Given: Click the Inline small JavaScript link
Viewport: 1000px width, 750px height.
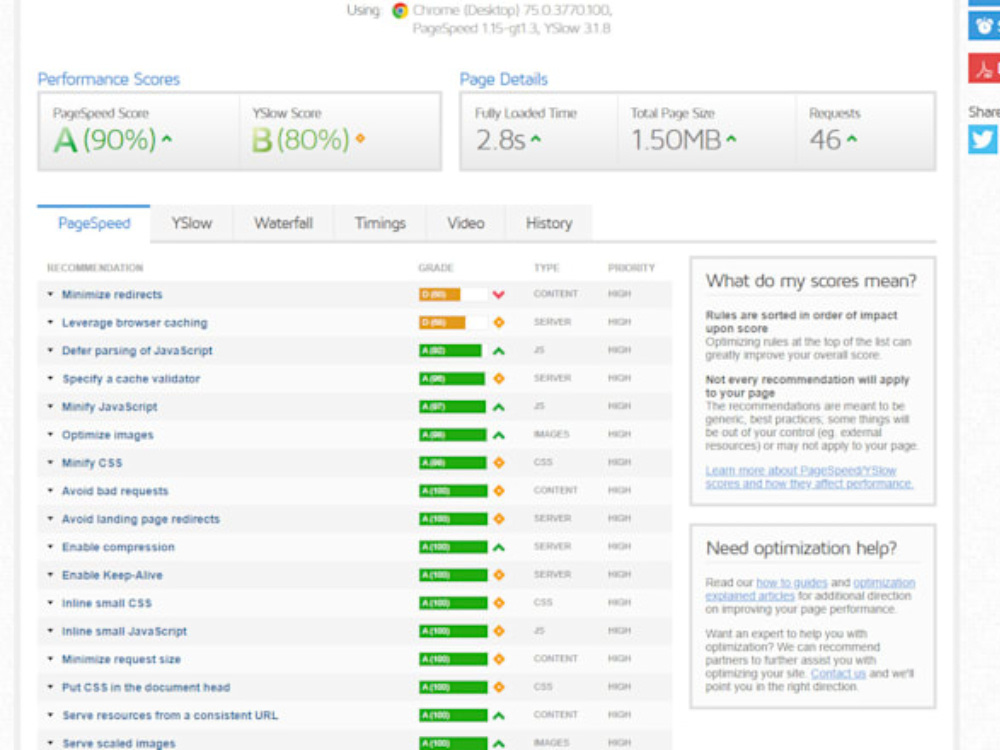Looking at the screenshot, I should (x=124, y=631).
